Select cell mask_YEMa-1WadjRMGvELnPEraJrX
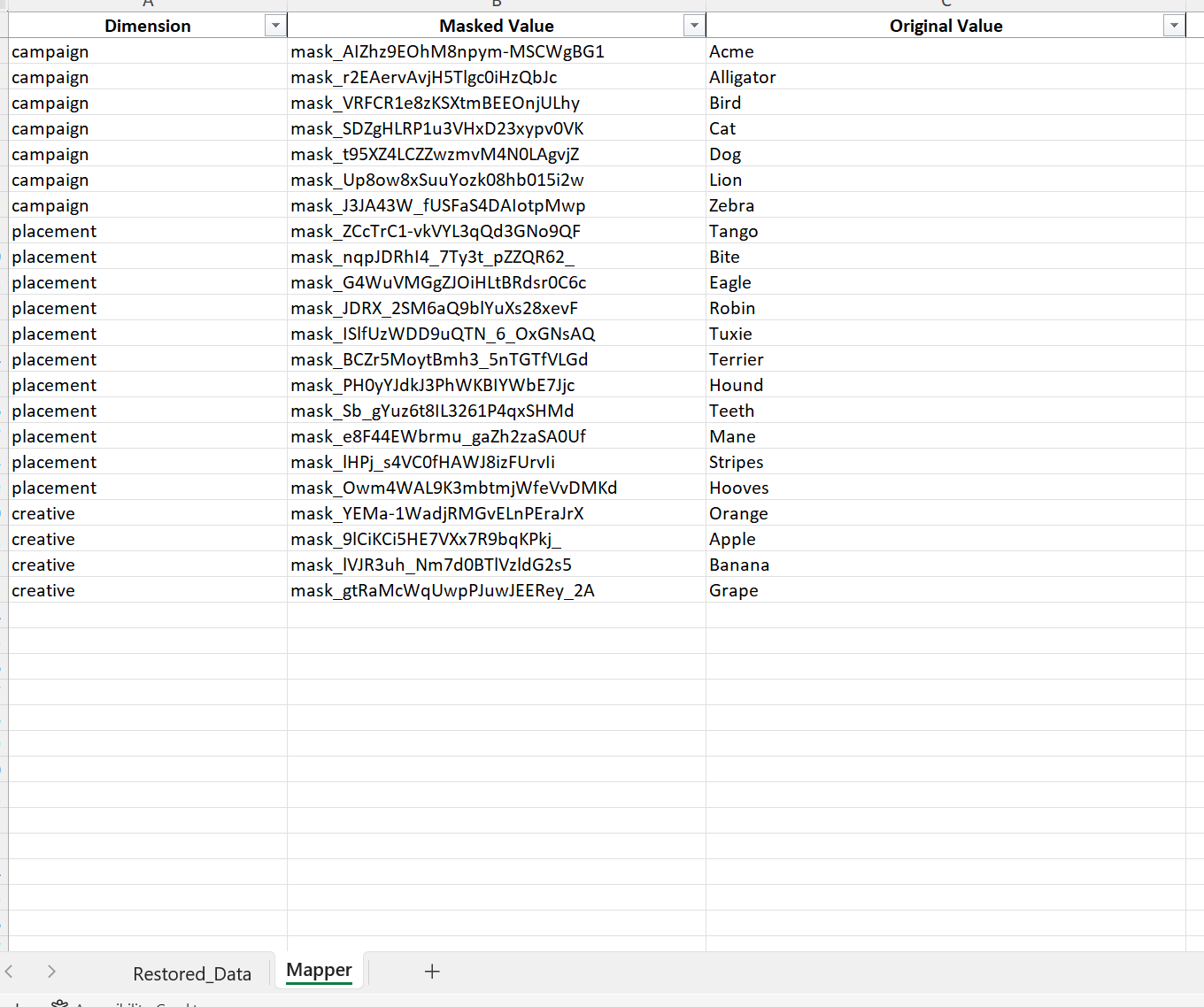The image size is (1204, 1007). point(497,513)
